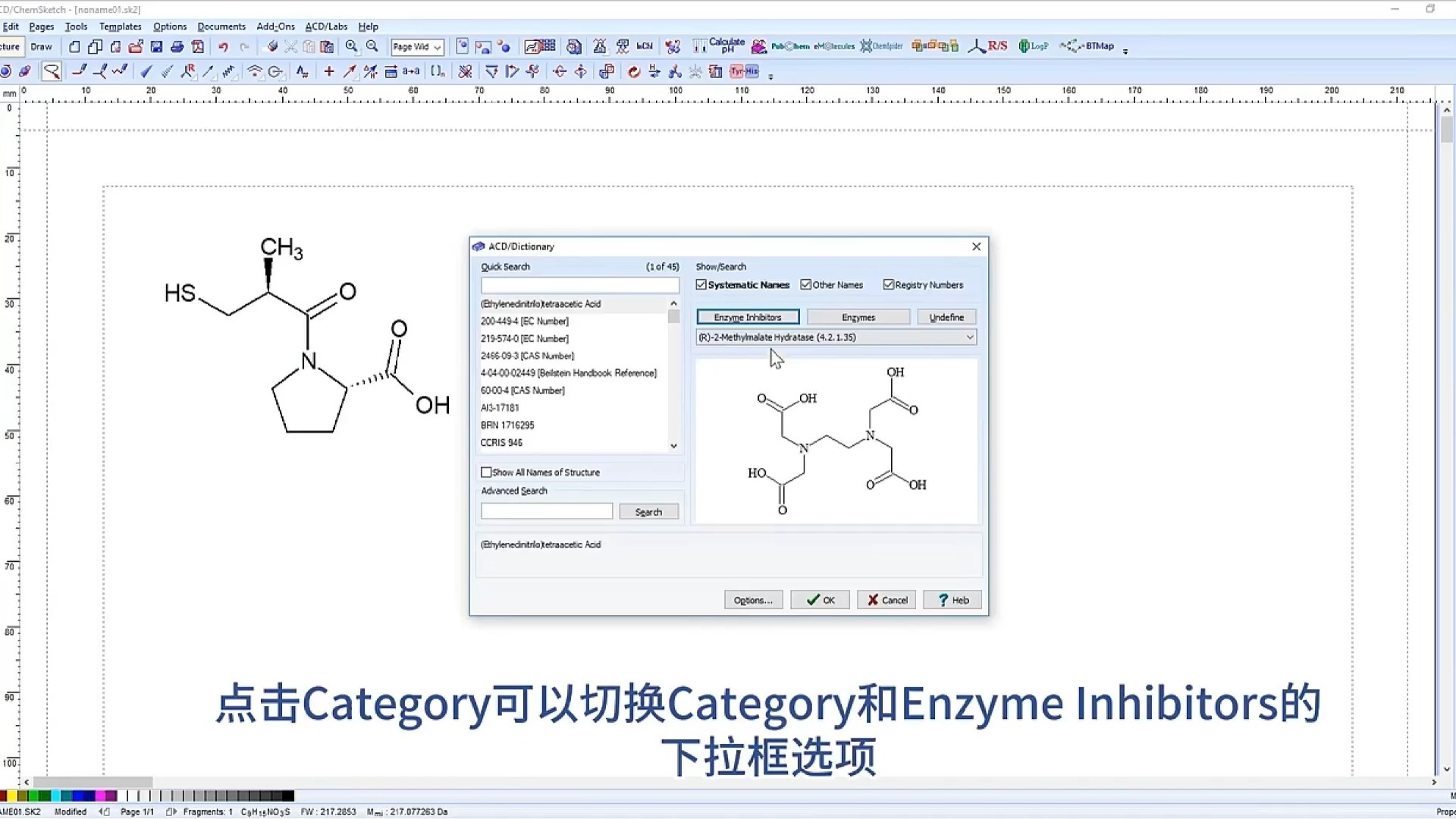Click the New Document icon
The height and width of the screenshot is (819, 1456).
click(74, 47)
